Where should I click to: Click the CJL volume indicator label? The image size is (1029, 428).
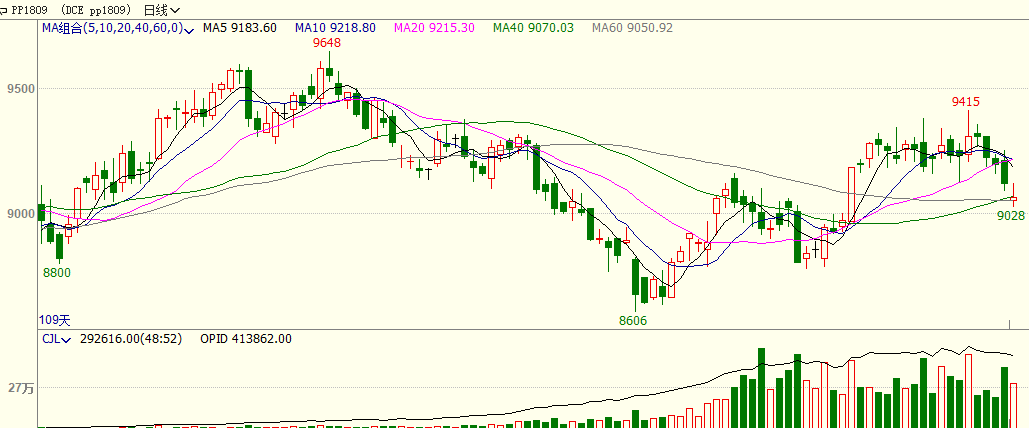point(51,339)
